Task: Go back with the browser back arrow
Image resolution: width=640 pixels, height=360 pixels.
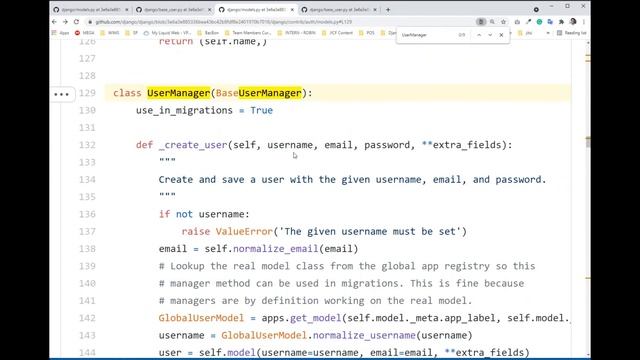Action: (x=54, y=22)
